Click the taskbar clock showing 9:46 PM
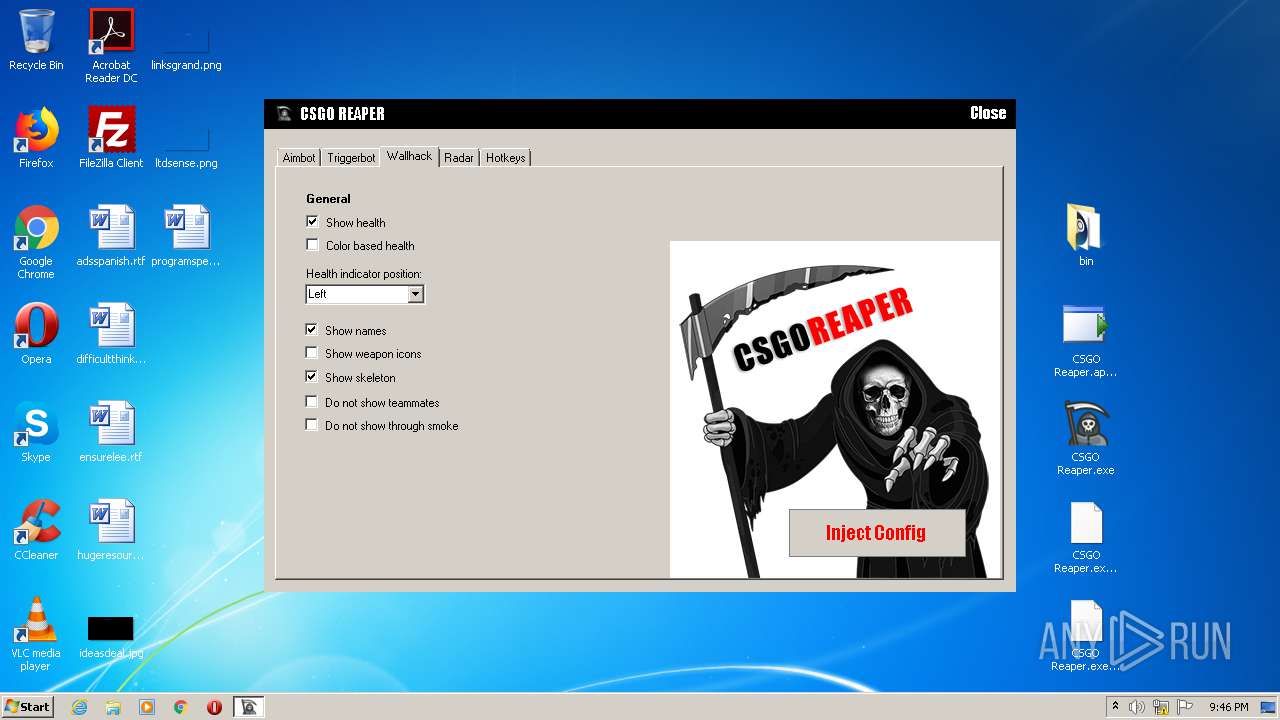Viewport: 1280px width, 720px height. click(x=1228, y=707)
